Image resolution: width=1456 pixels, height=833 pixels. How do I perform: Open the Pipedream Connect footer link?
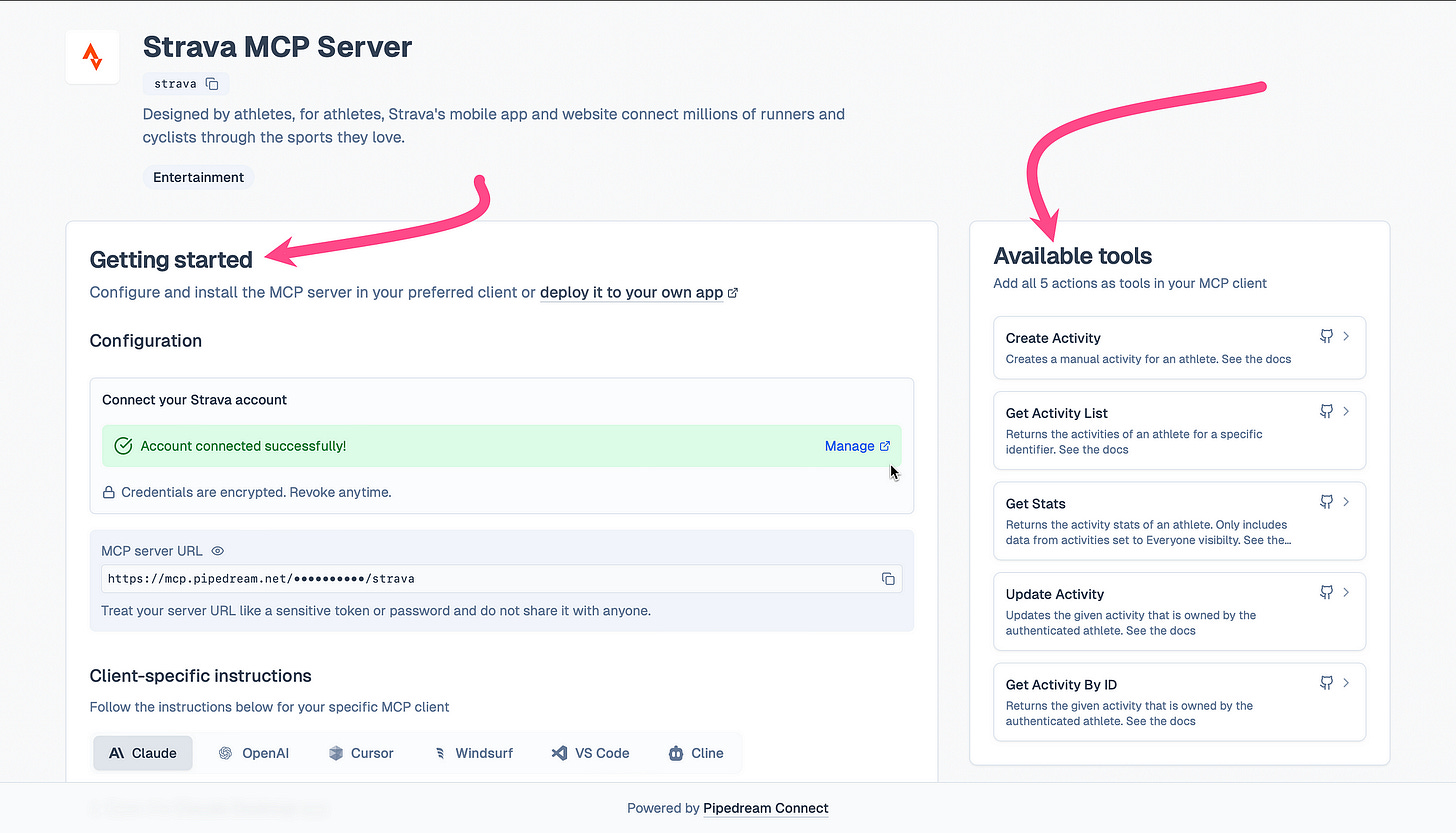766,808
